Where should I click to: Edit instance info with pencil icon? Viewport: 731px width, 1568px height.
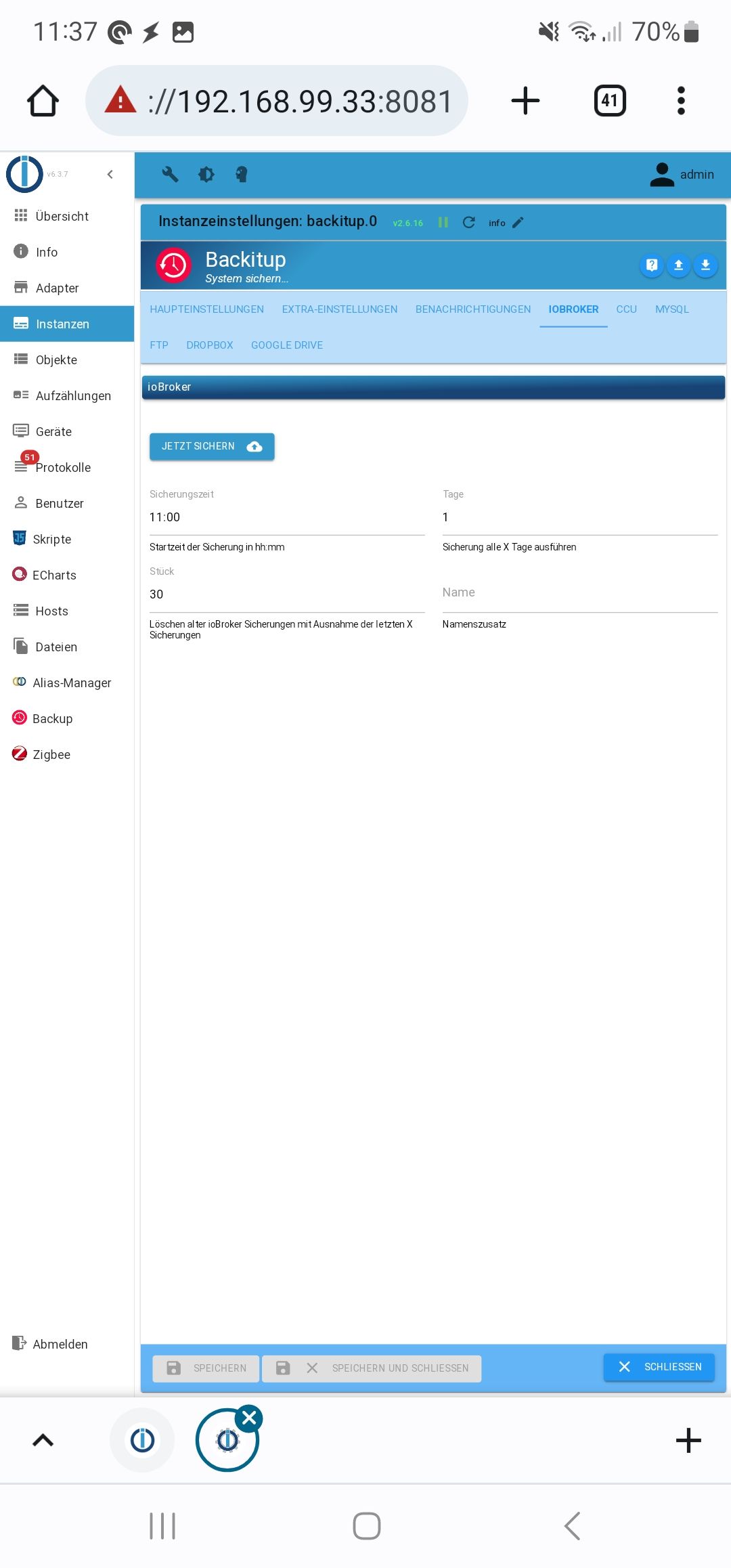point(518,222)
